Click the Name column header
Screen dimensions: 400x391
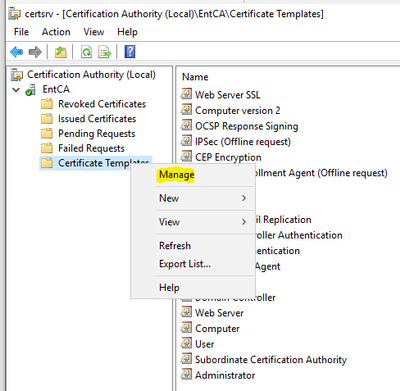(195, 77)
